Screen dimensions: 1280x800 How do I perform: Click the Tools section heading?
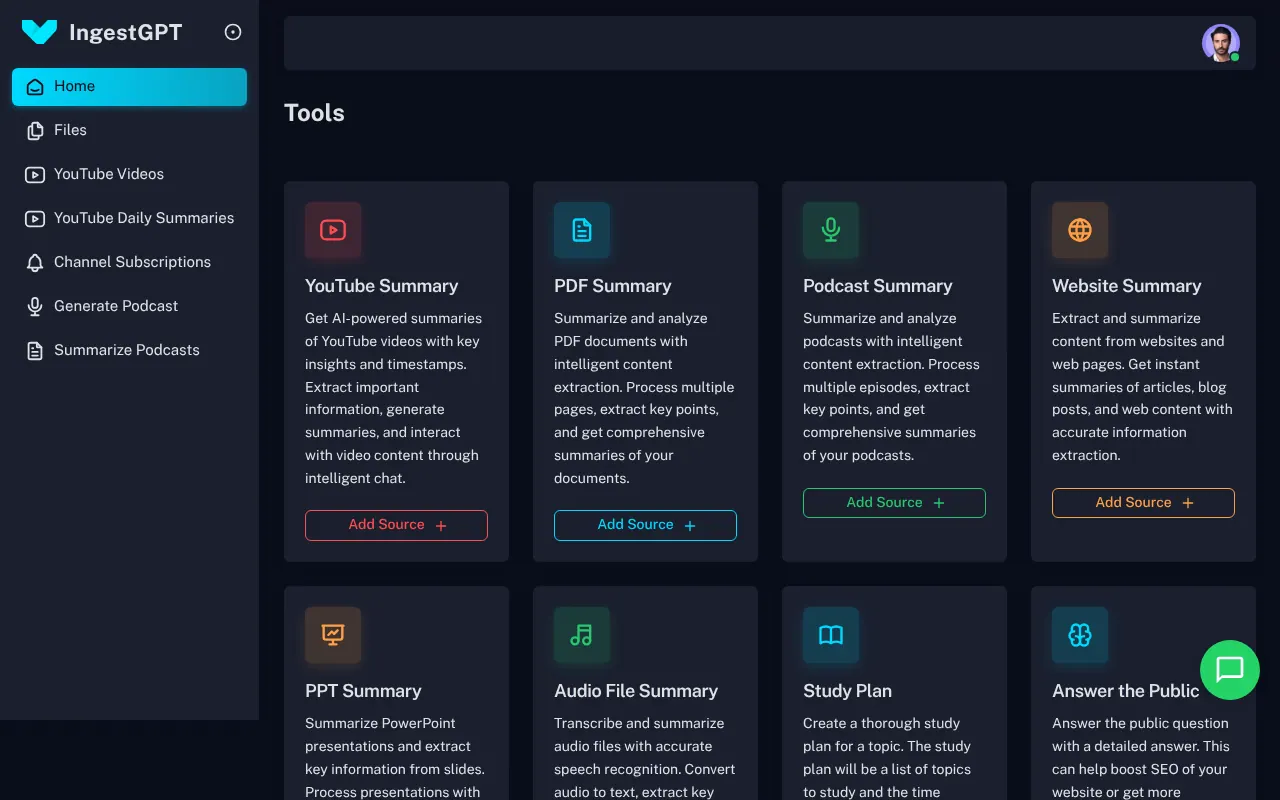pyautogui.click(x=314, y=113)
